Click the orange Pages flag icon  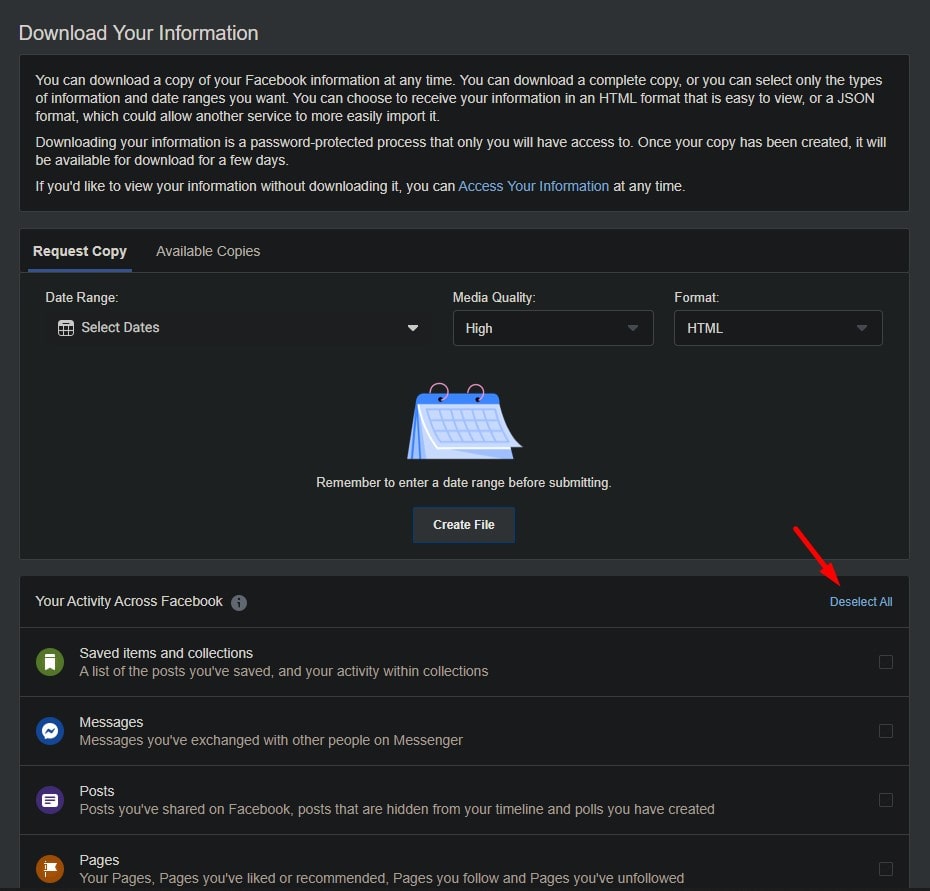pyautogui.click(x=50, y=868)
